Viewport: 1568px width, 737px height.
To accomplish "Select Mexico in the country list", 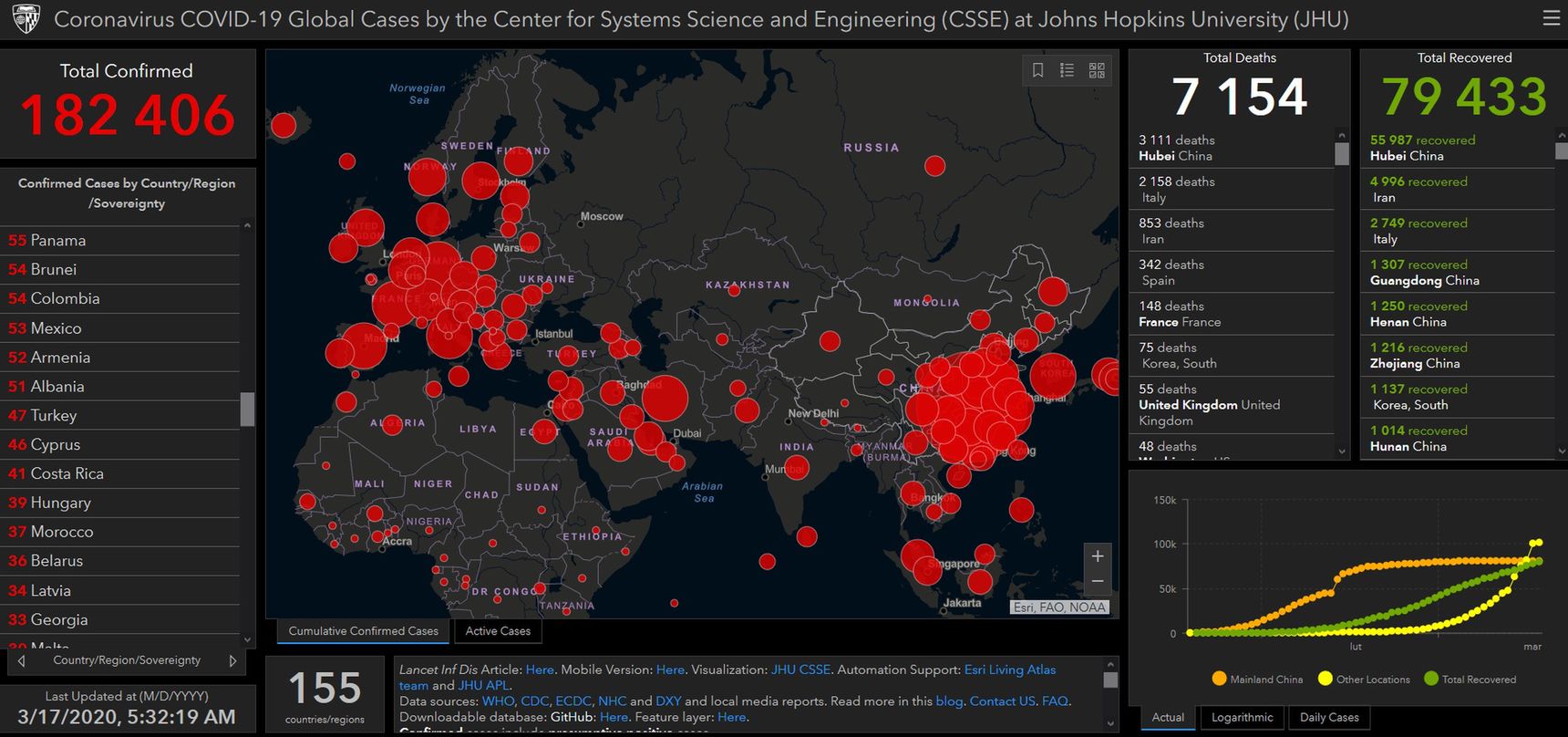I will pyautogui.click(x=120, y=328).
